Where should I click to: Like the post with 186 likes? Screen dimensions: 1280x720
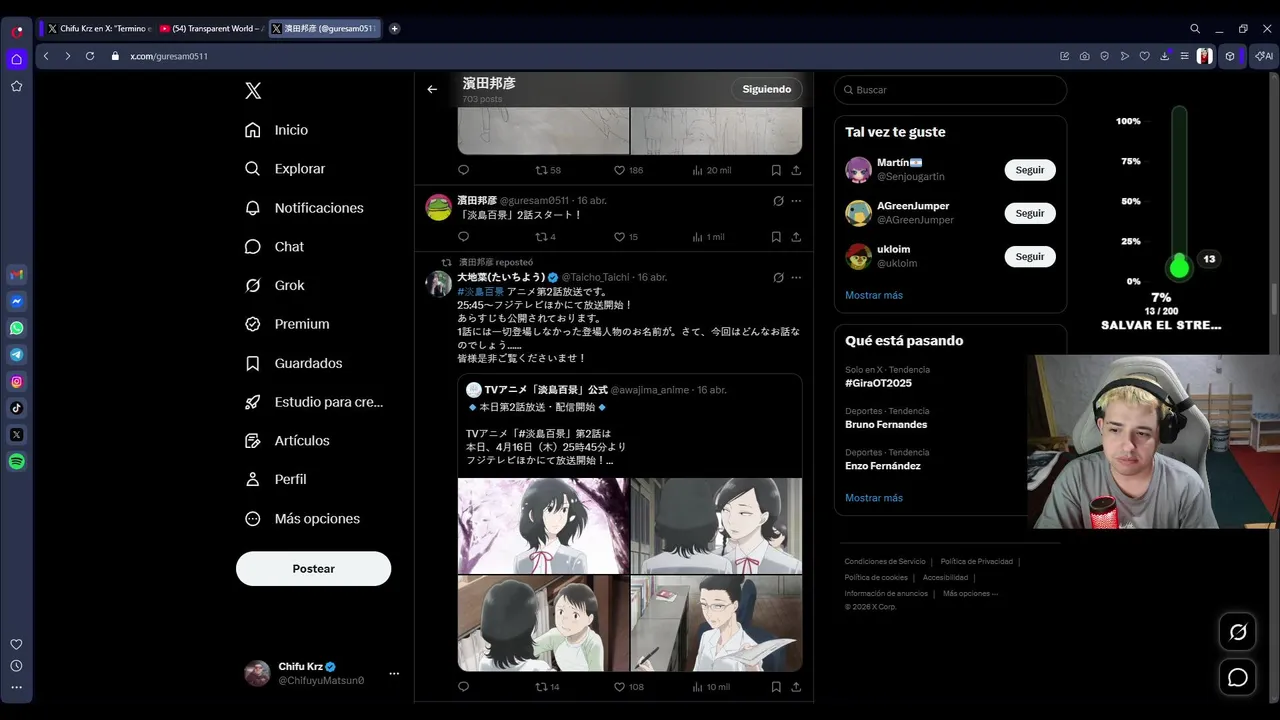(628, 170)
